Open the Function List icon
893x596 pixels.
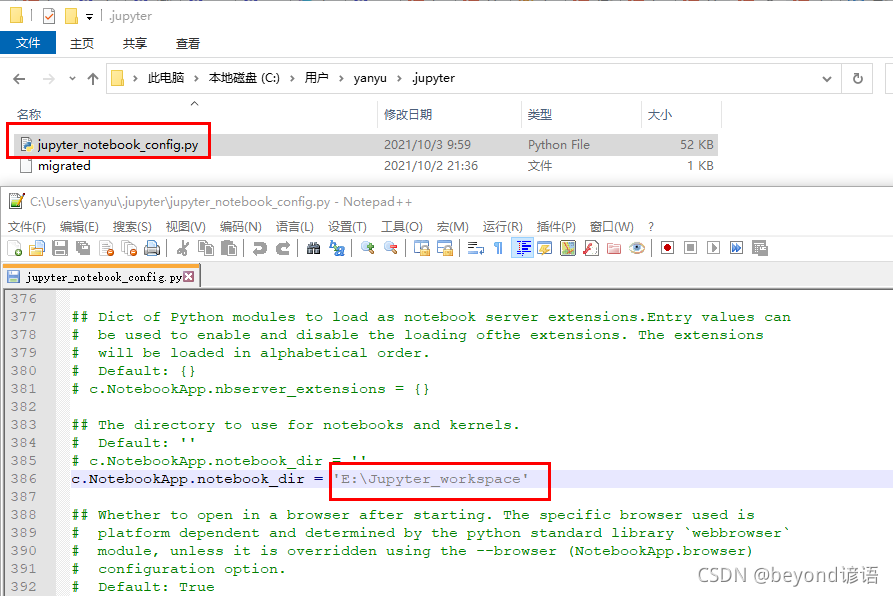[591, 248]
